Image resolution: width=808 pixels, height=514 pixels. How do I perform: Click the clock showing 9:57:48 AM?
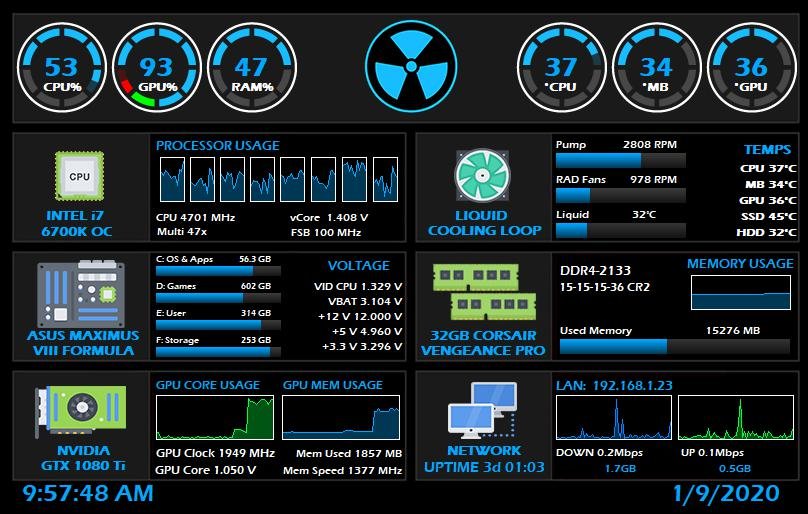pyautogui.click(x=88, y=493)
